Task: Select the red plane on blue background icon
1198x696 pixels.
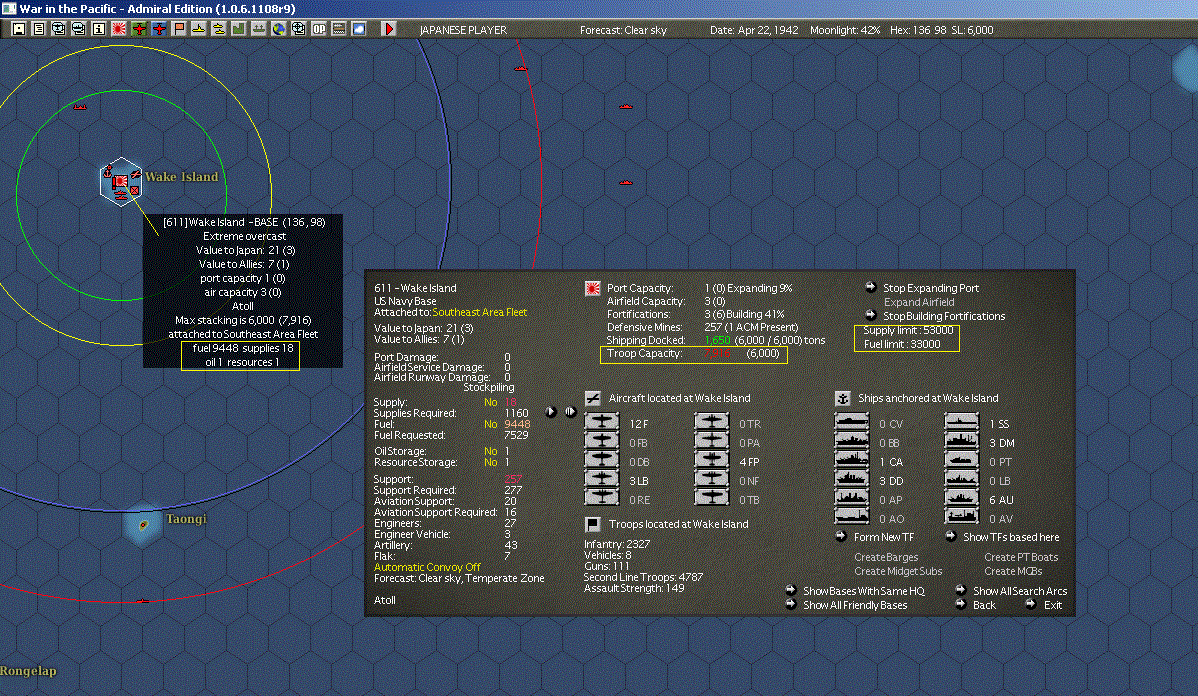Action: tap(159, 29)
